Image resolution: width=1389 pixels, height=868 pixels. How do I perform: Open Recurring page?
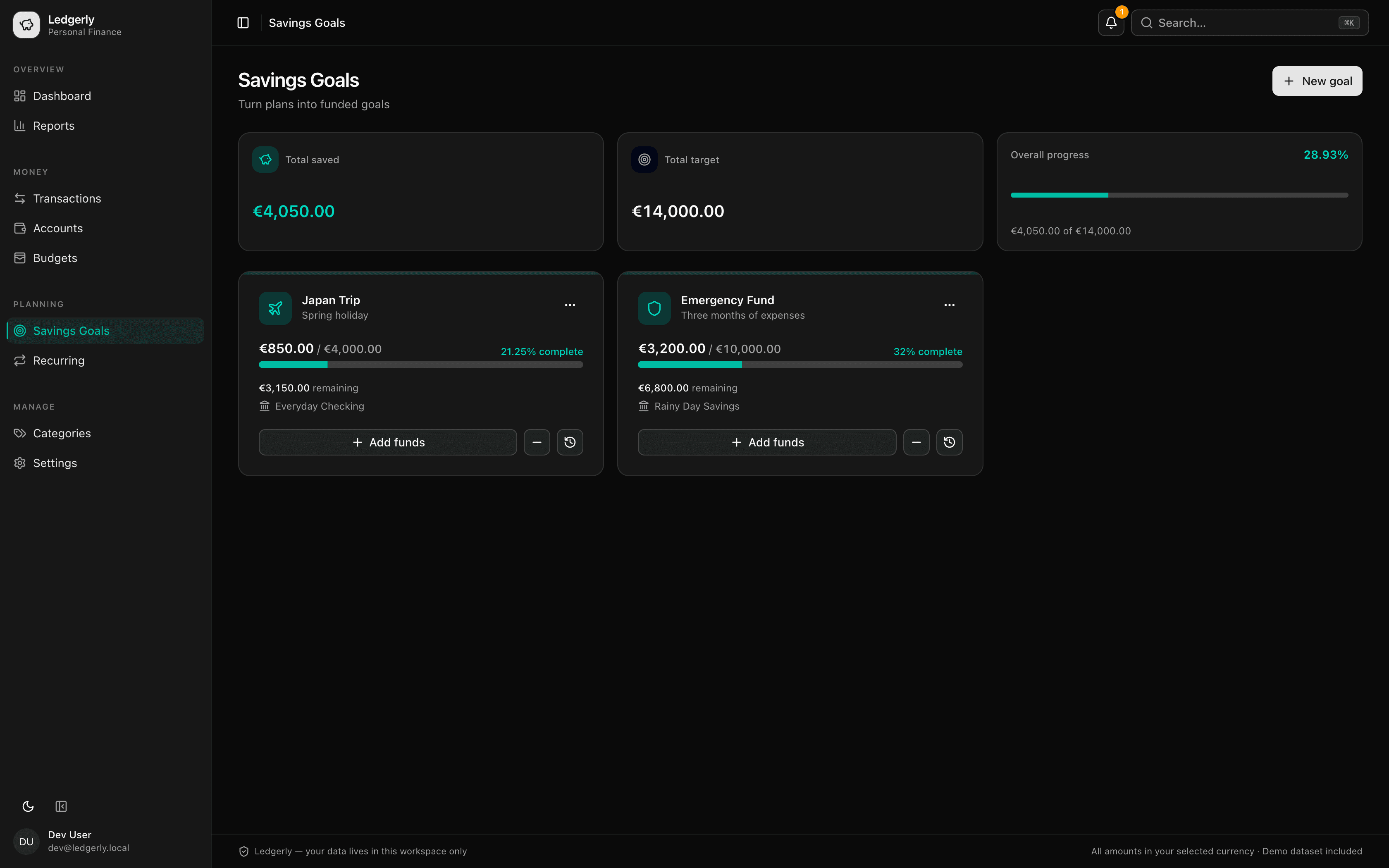105,360
